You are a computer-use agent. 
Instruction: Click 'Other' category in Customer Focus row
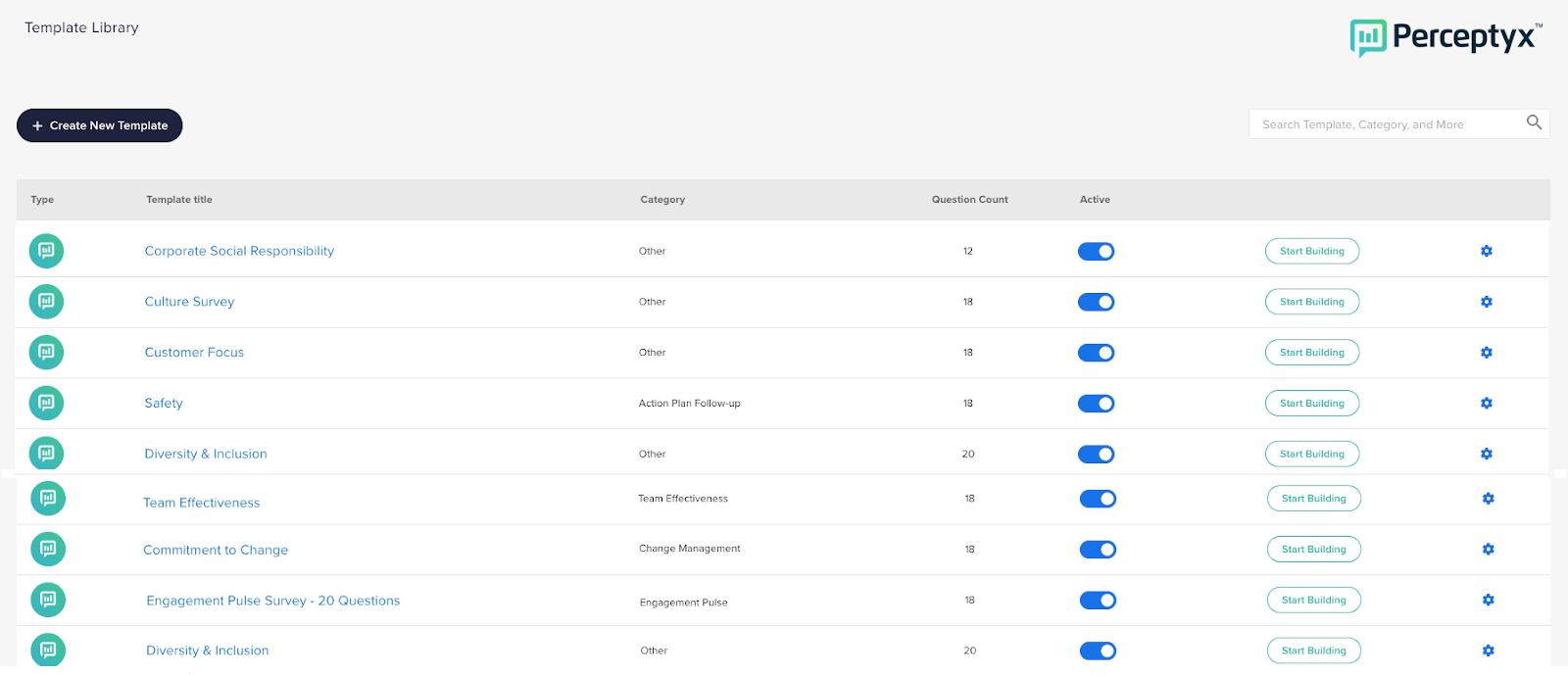point(652,353)
